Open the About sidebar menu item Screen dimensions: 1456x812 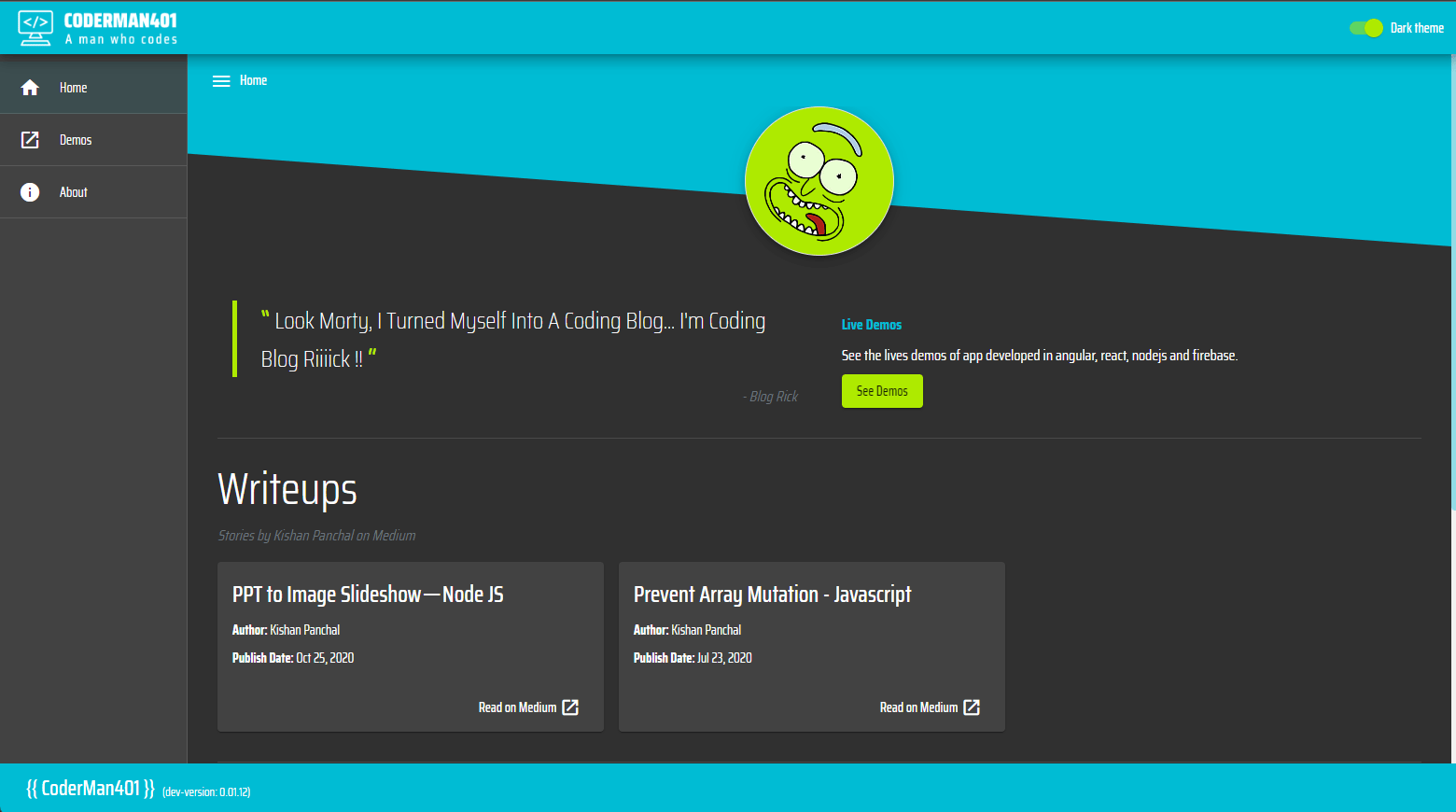click(x=93, y=192)
